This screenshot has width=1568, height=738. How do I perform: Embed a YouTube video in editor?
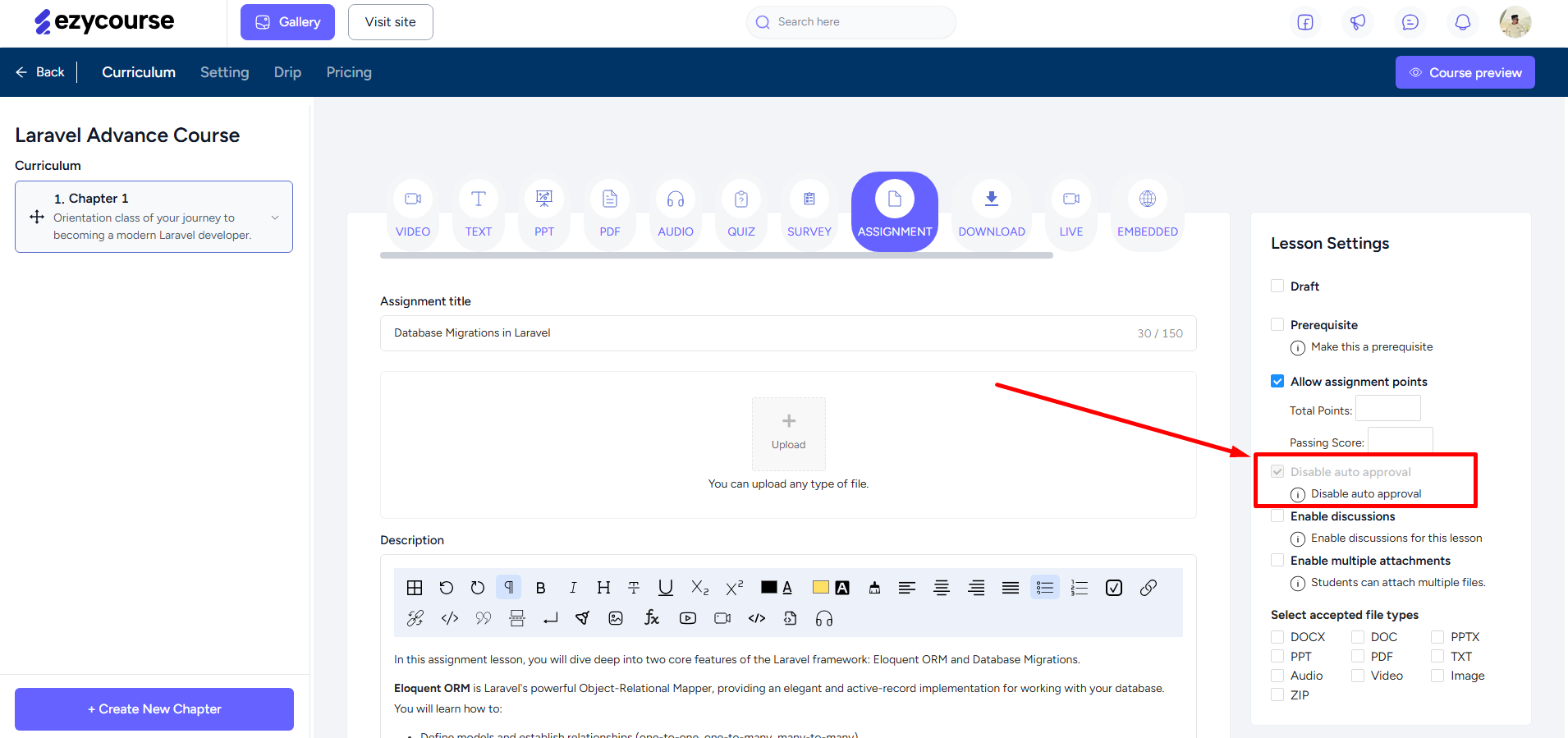pos(688,618)
